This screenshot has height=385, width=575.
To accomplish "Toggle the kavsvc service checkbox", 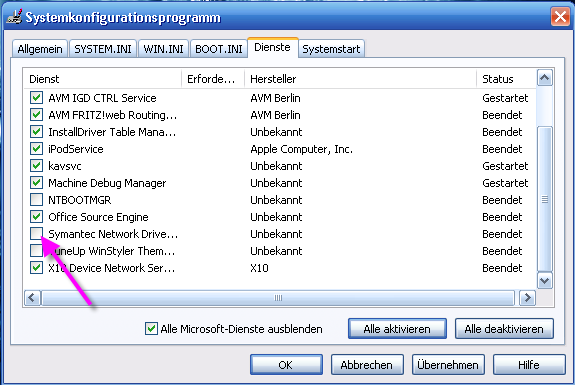I will click(x=36, y=166).
